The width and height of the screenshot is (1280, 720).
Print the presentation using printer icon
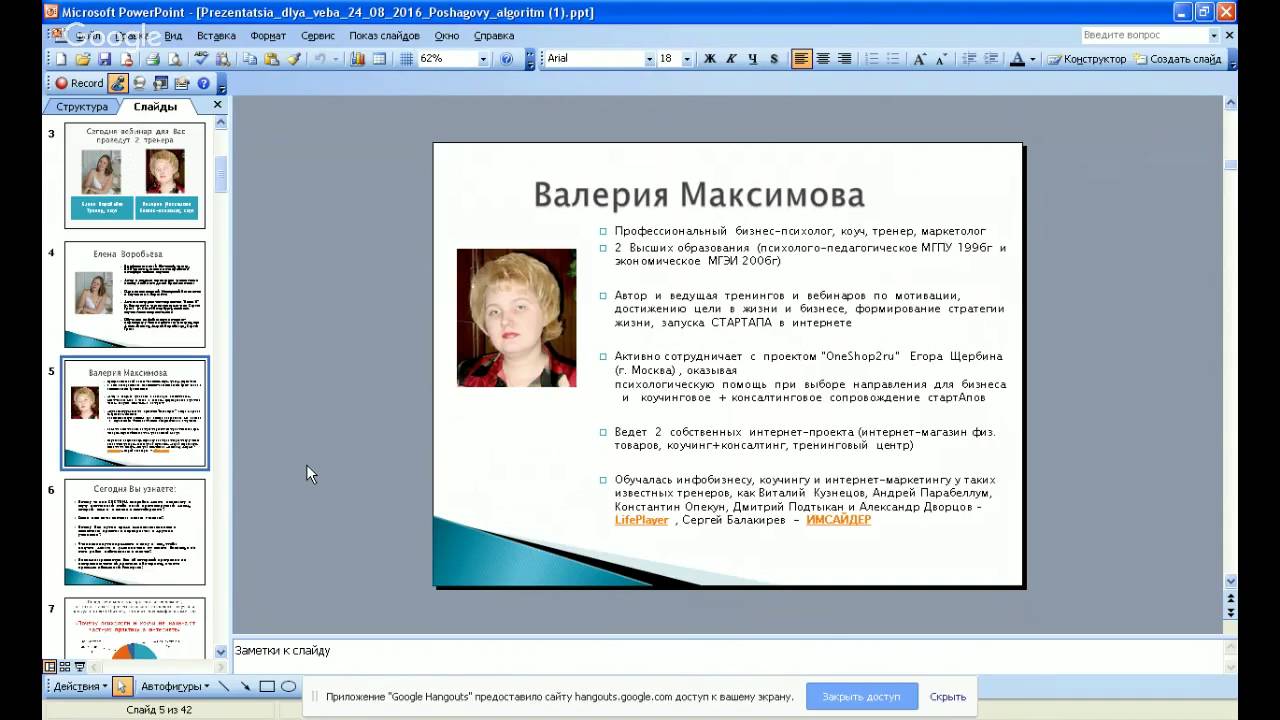pyautogui.click(x=153, y=59)
